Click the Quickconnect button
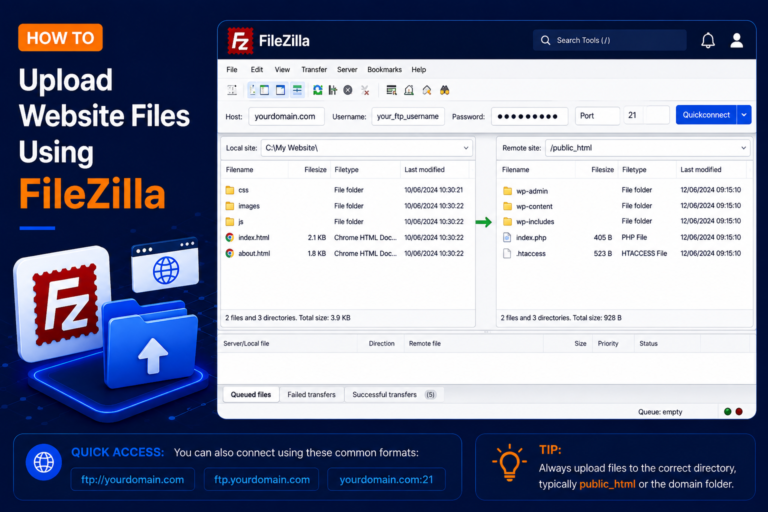Viewport: 768px width, 512px height. [706, 115]
